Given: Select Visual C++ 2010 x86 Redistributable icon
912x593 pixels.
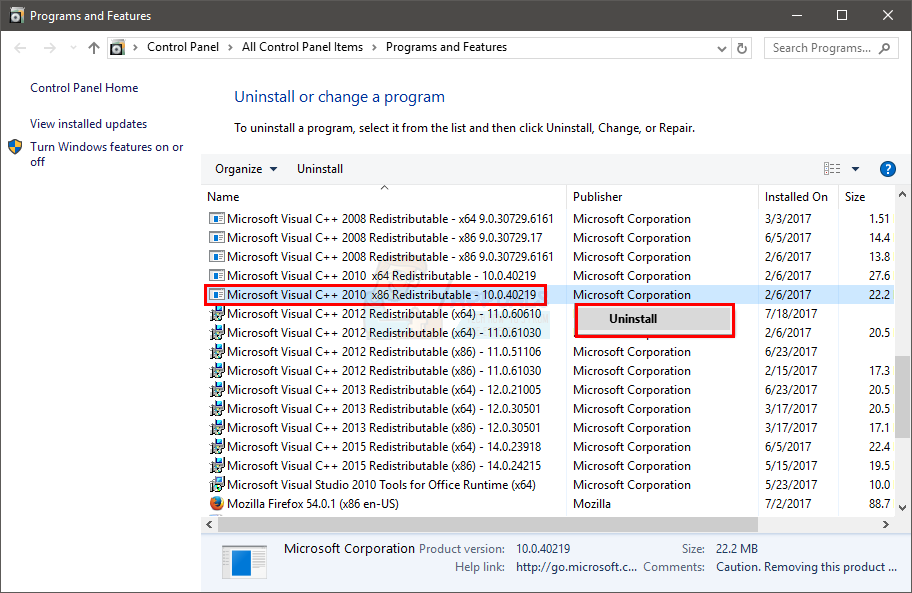Looking at the screenshot, I should tap(217, 295).
